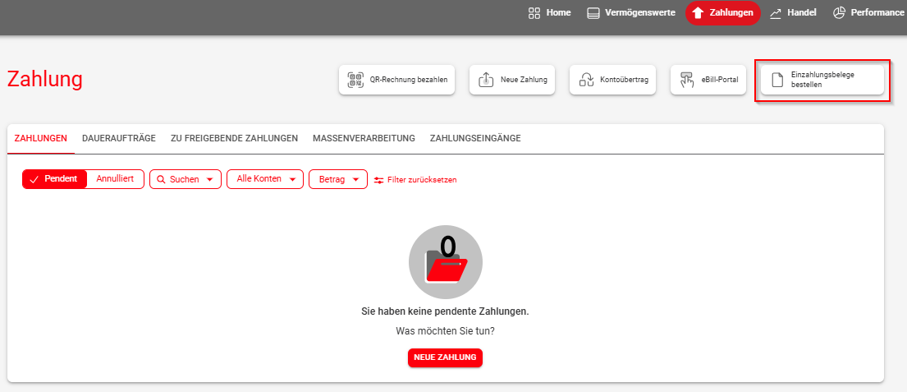Click the Kontoübertrag button
This screenshot has height=392, width=907.
coord(613,80)
